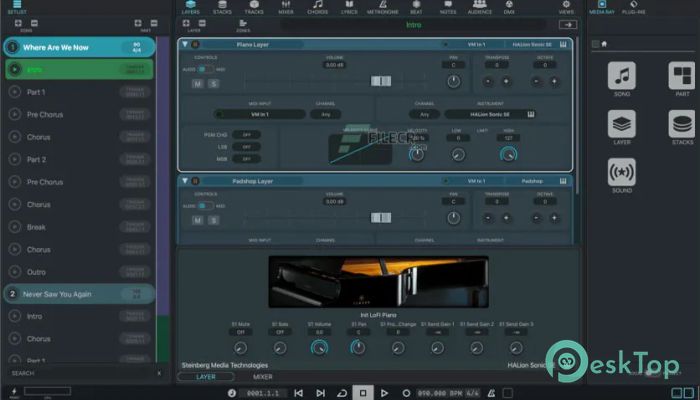Select the MIXER bottom tab

click(262, 377)
